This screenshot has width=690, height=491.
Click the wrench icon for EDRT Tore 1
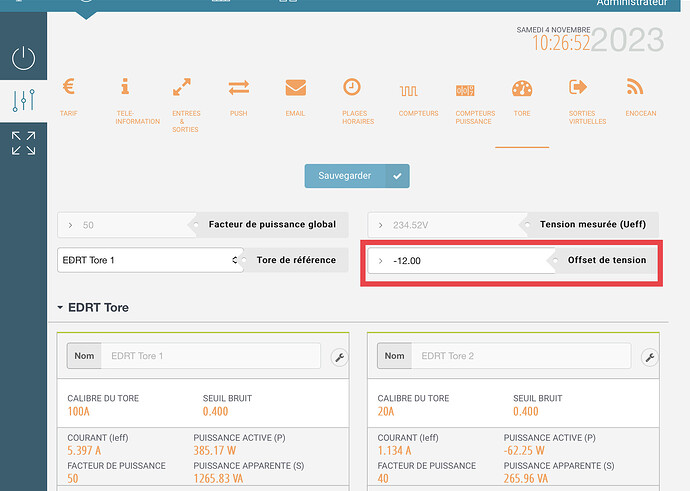pyautogui.click(x=339, y=358)
